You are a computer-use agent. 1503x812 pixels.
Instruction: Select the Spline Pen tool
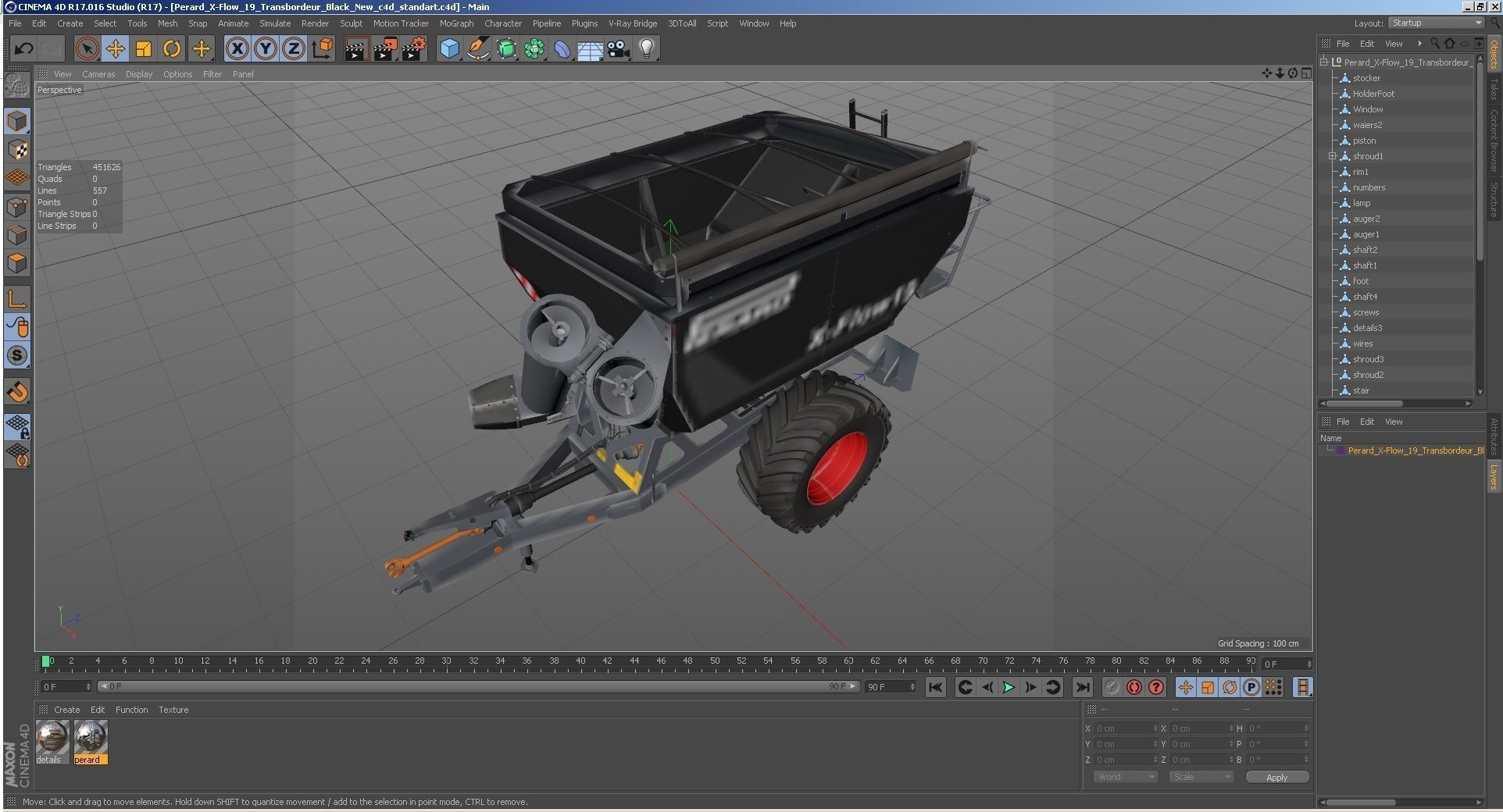pyautogui.click(x=477, y=49)
